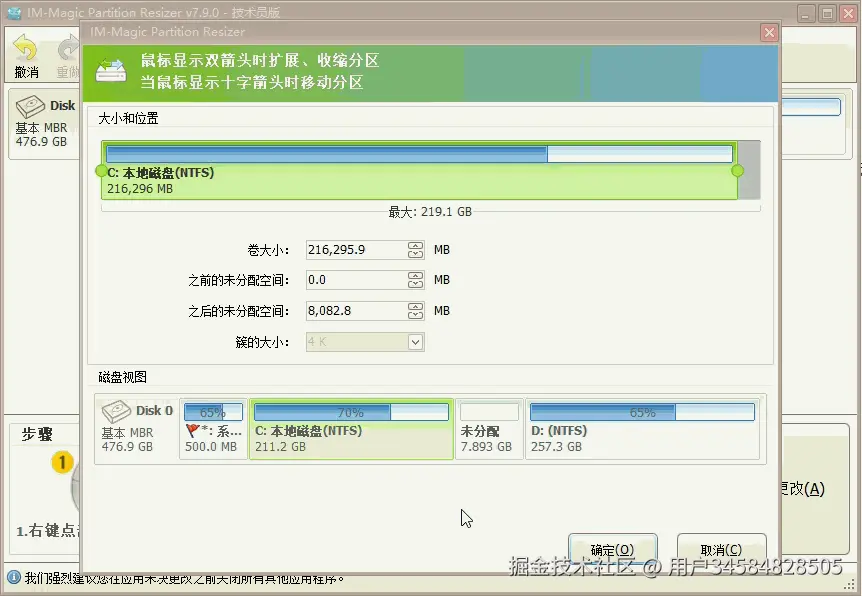This screenshot has width=862, height=596.
Task: Click the 70% usage bar of C partition
Action: [x=351, y=412]
